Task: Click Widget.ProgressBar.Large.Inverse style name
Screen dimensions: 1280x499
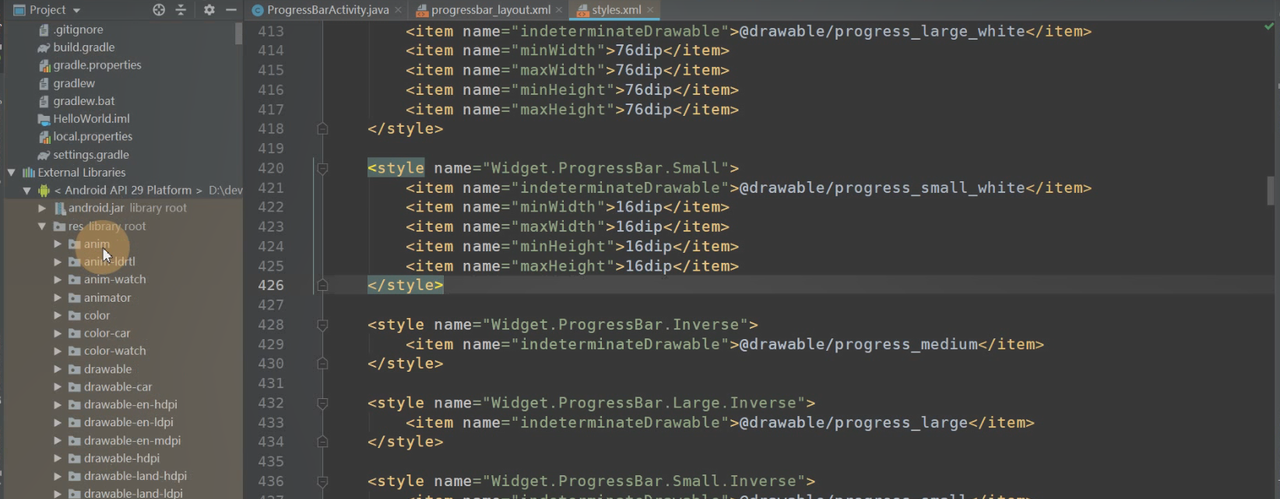Action: (644, 403)
